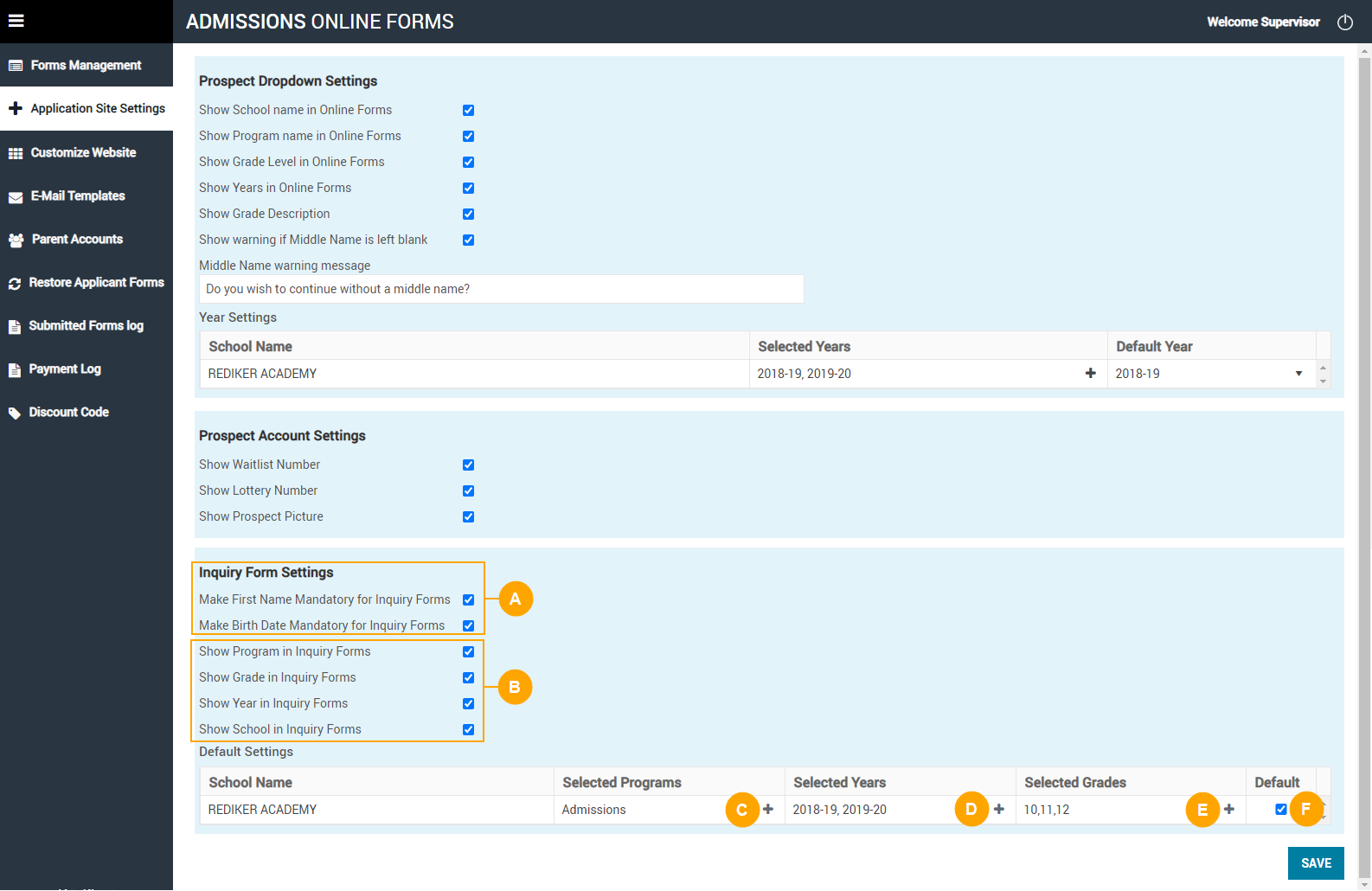Add years with plus icon in Default Settings
Screen dimensions: 1372x891
click(999, 809)
